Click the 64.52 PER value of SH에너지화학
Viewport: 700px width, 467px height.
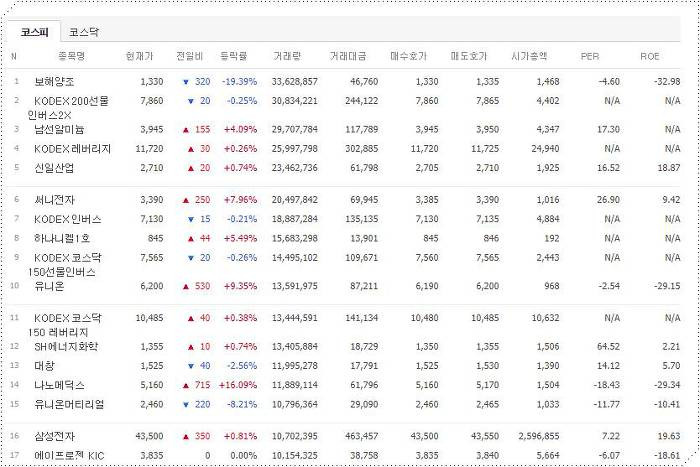click(608, 346)
